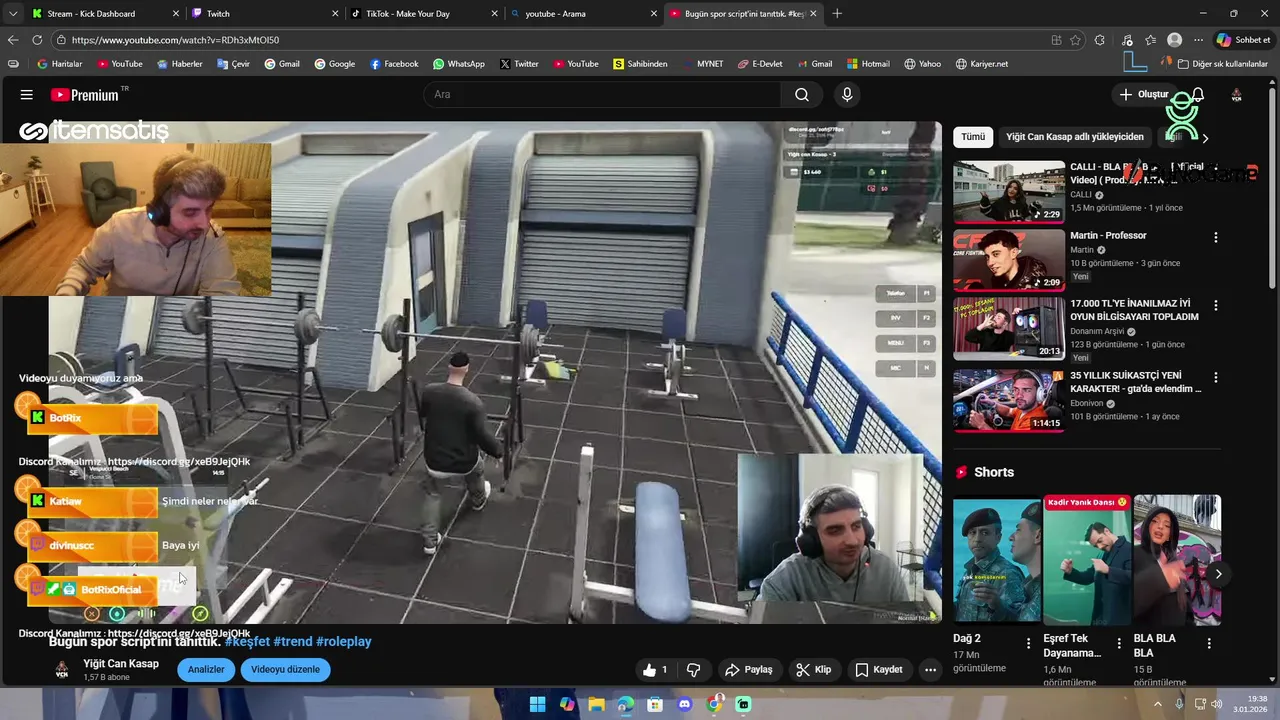Open the Hotmail bookmark
The image size is (1280, 720).
coord(868,64)
